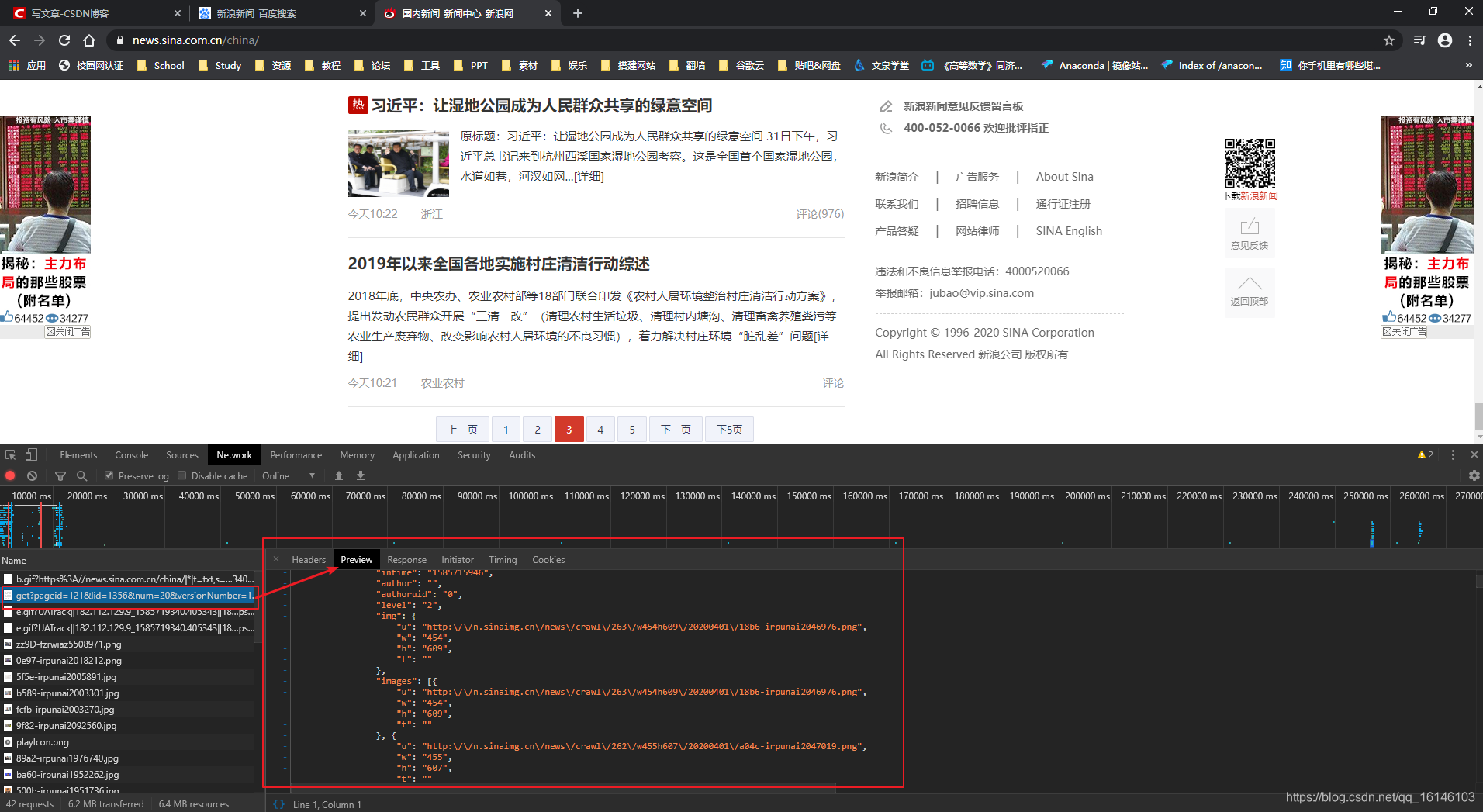Close the DevTools panel

click(x=1474, y=455)
